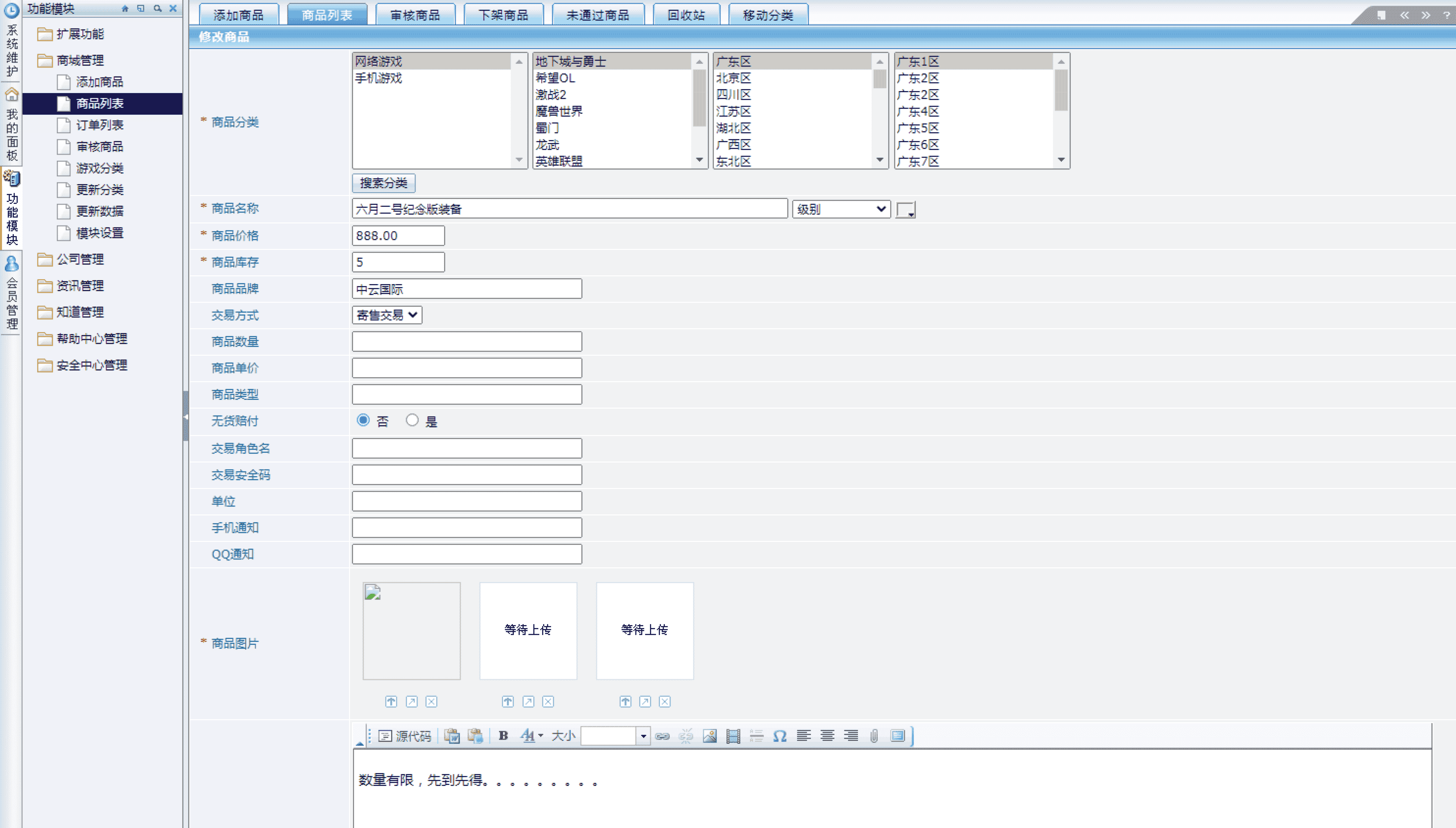Open the 移动分类 tab
The image size is (1456, 828).
(768, 15)
